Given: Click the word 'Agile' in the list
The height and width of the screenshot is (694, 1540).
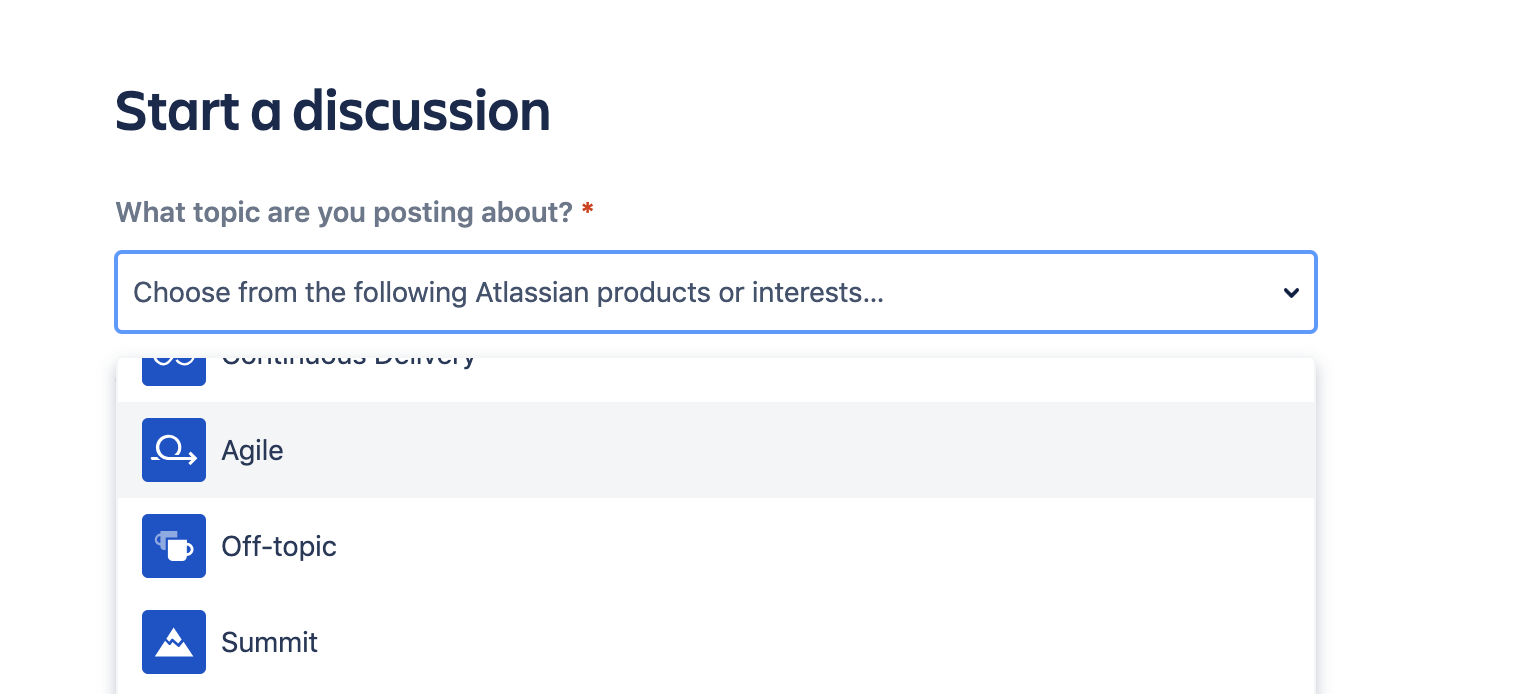Looking at the screenshot, I should pyautogui.click(x=252, y=451).
